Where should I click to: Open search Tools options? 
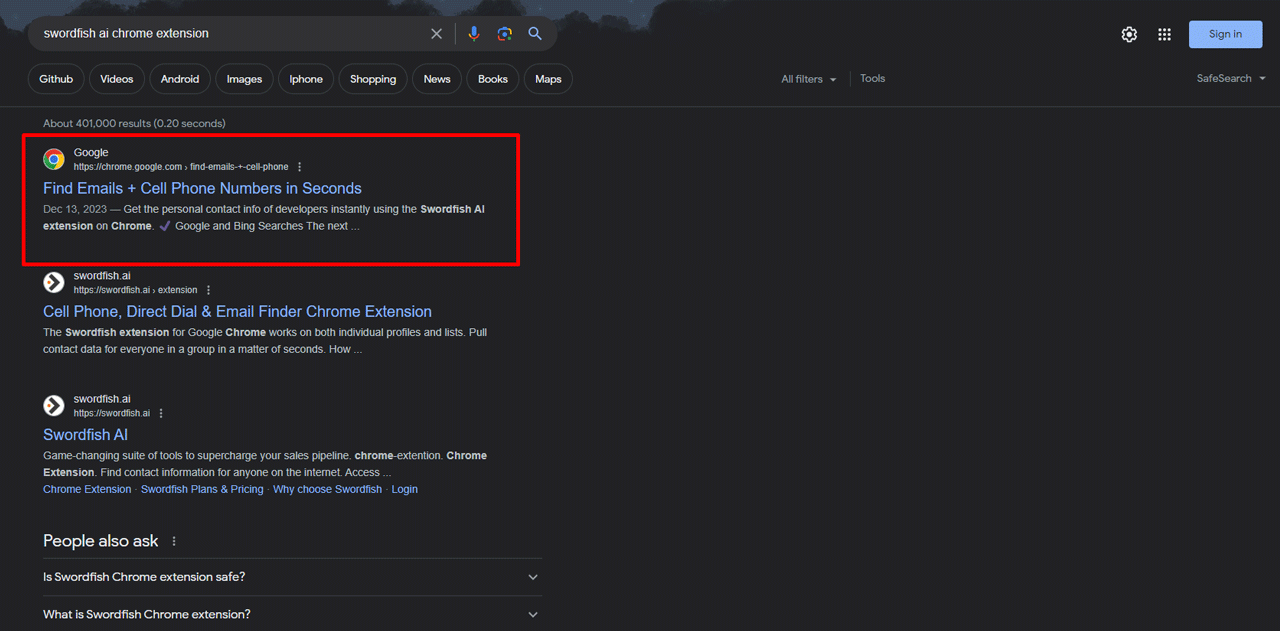tap(872, 78)
